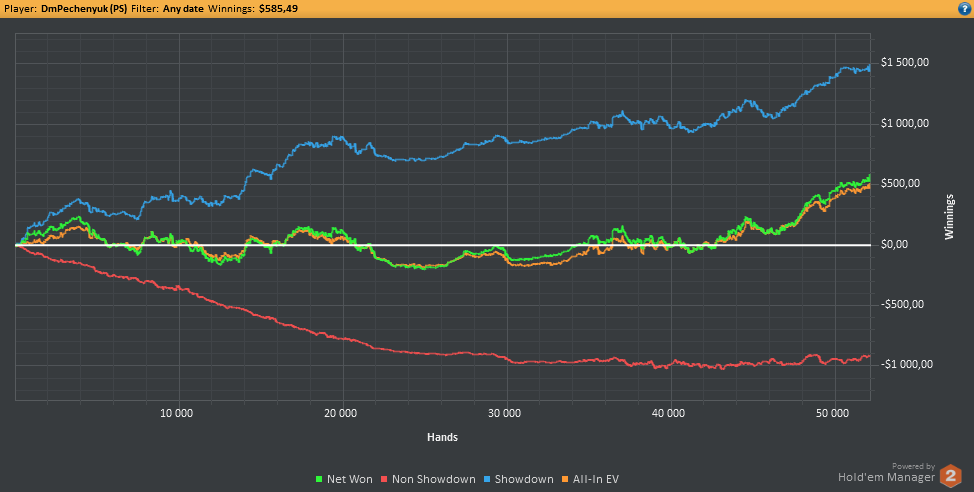Screen dimensions: 974x492
Task: Click the Any date filter text
Action: (183, 9)
